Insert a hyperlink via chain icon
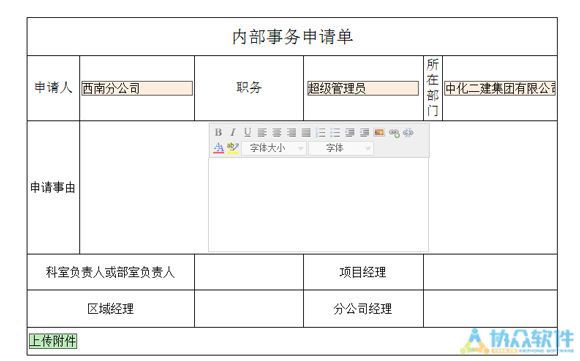This screenshot has height=361, width=580. coord(394,133)
